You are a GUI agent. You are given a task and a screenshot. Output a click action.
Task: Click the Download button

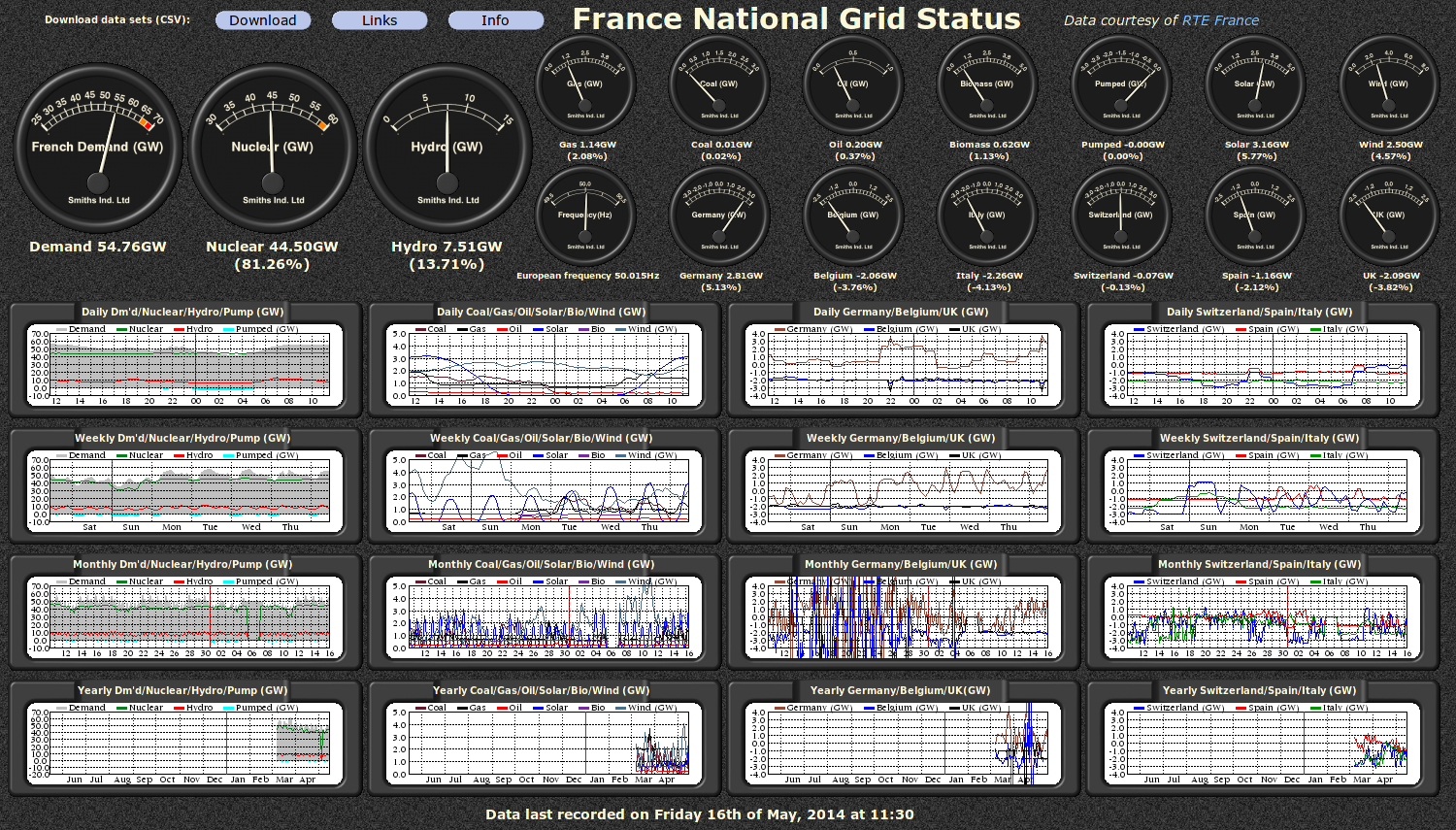click(263, 20)
